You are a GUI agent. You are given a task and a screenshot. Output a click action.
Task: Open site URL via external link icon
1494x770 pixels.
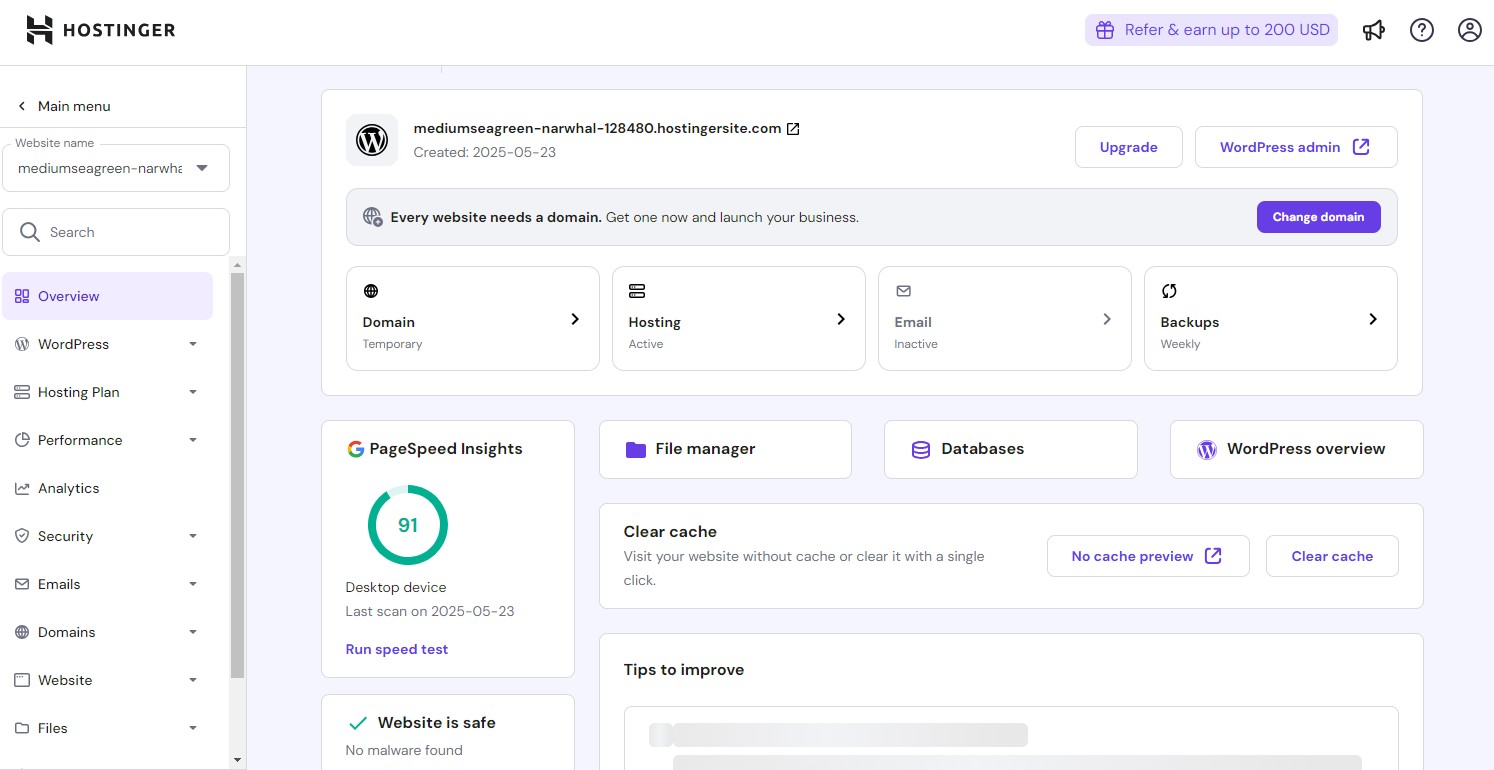pyautogui.click(x=793, y=129)
